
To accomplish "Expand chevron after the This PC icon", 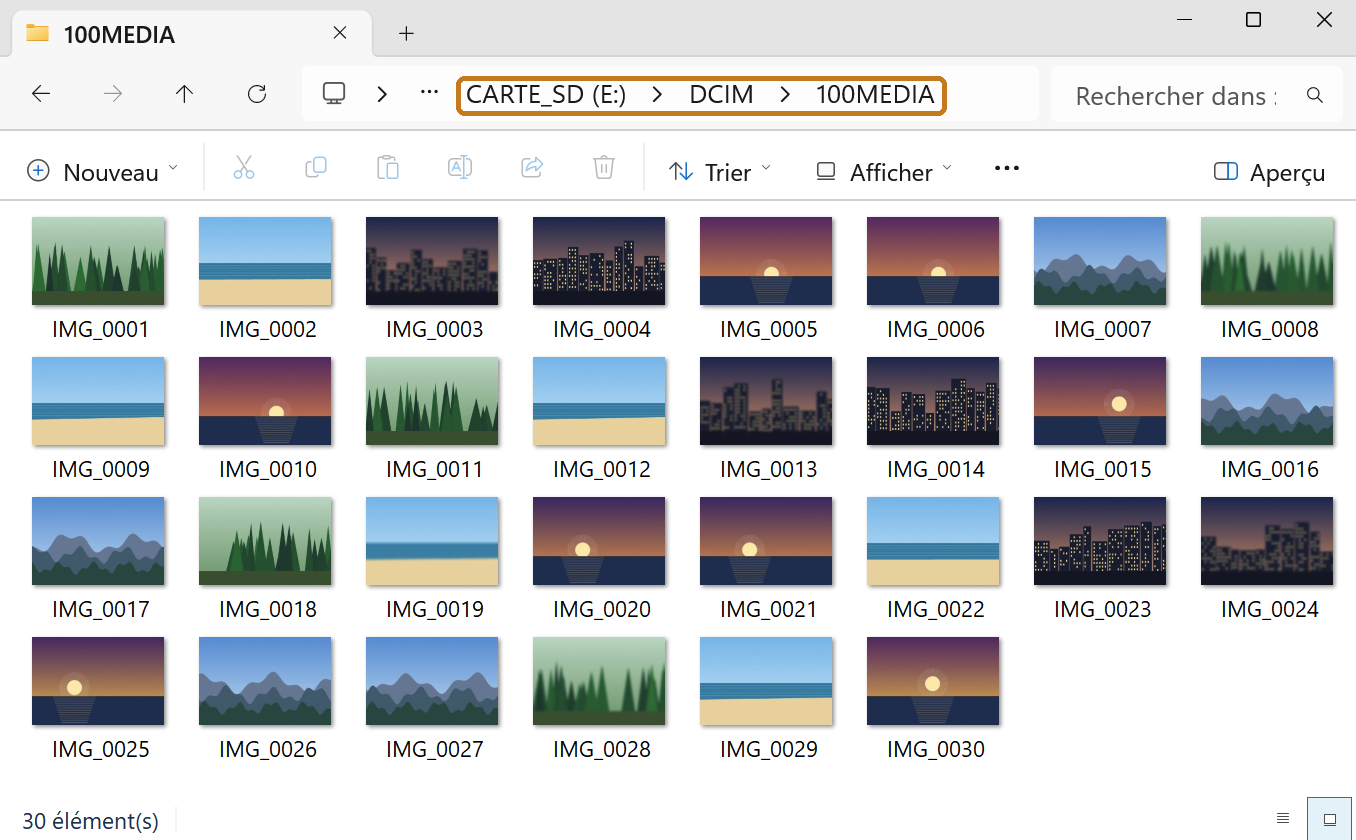I will click(382, 95).
